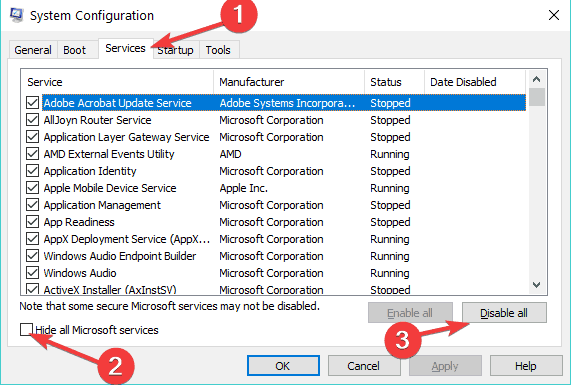
Task: Select Application Management service name
Action: click(x=102, y=205)
